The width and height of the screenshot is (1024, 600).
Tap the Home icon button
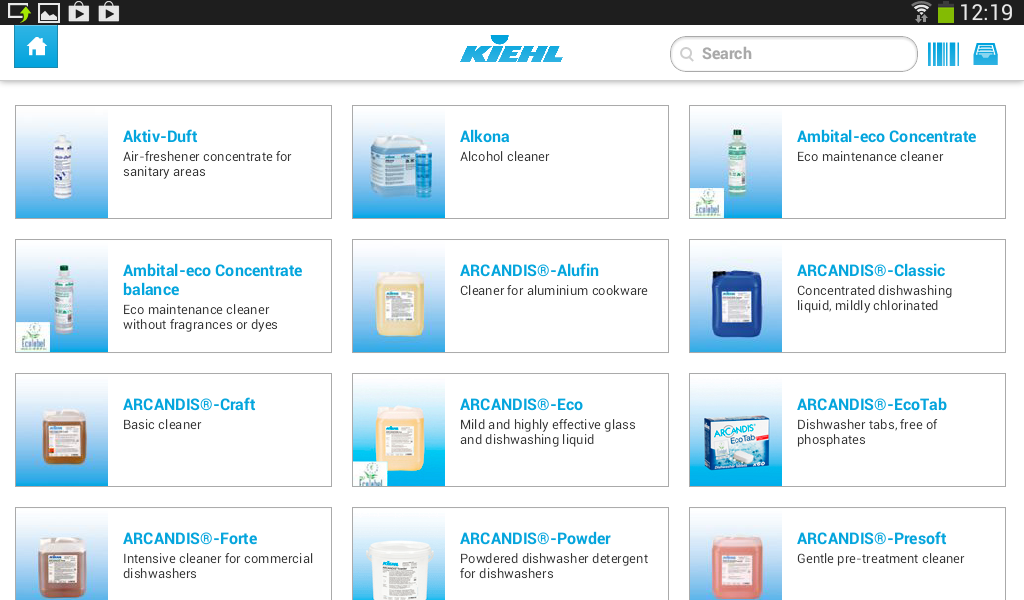[x=36, y=46]
